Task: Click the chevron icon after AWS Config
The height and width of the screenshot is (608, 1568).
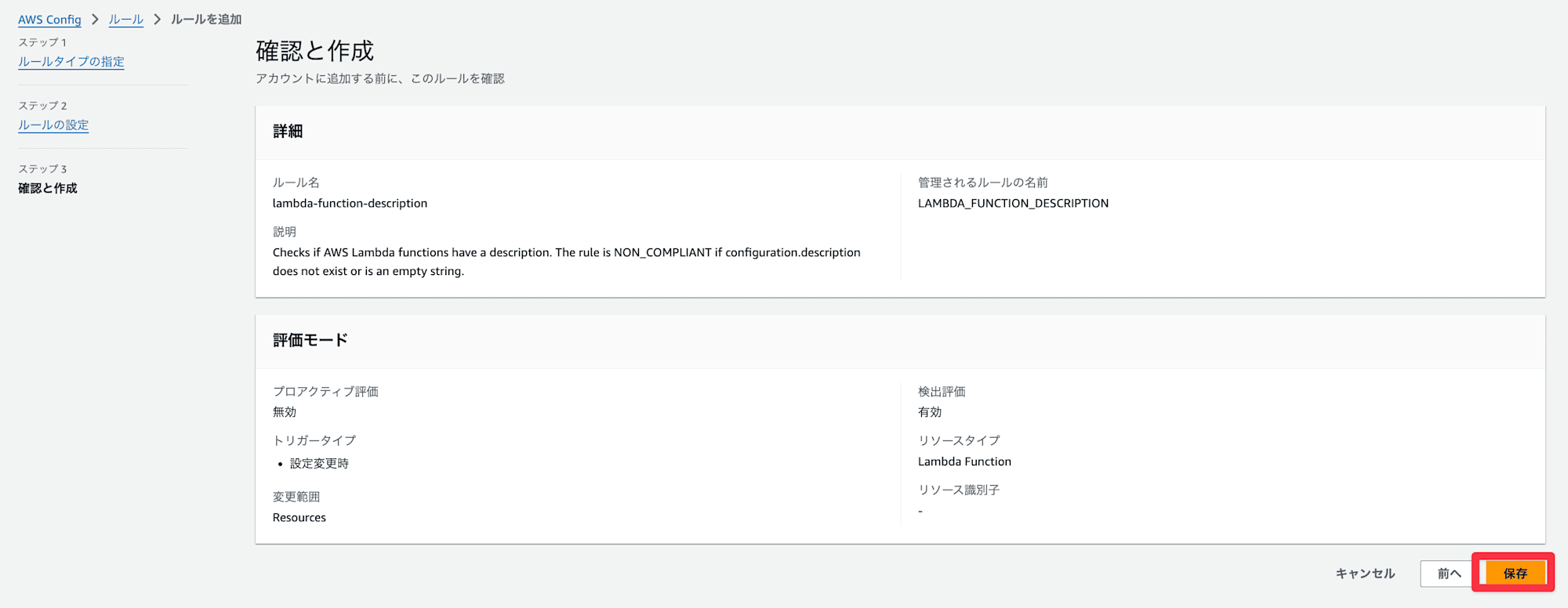Action: [x=95, y=20]
